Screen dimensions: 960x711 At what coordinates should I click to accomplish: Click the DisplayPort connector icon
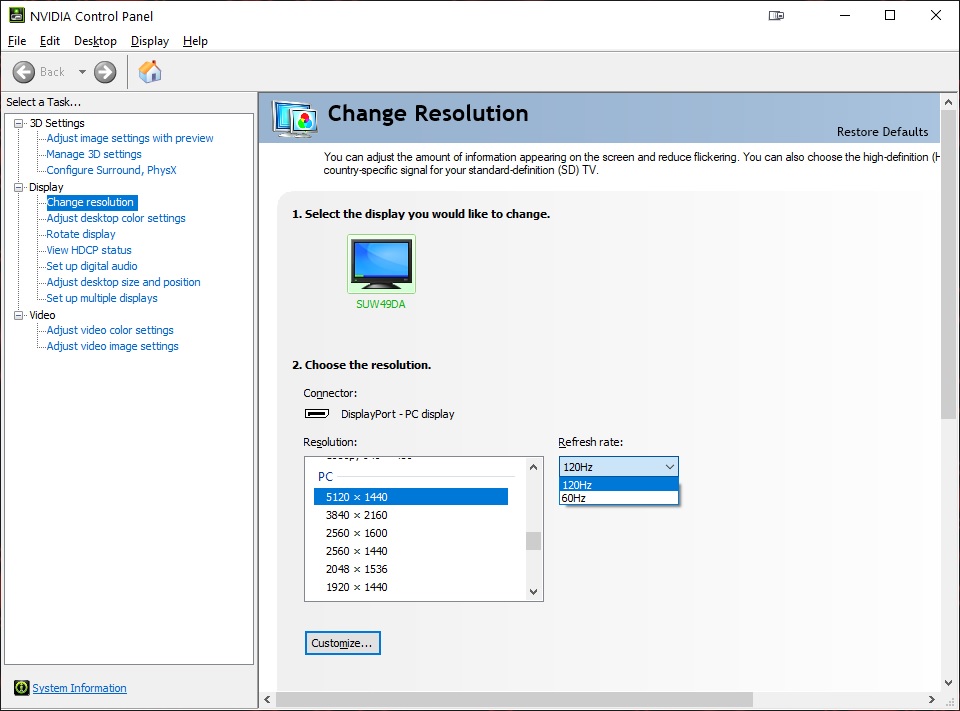coord(317,414)
